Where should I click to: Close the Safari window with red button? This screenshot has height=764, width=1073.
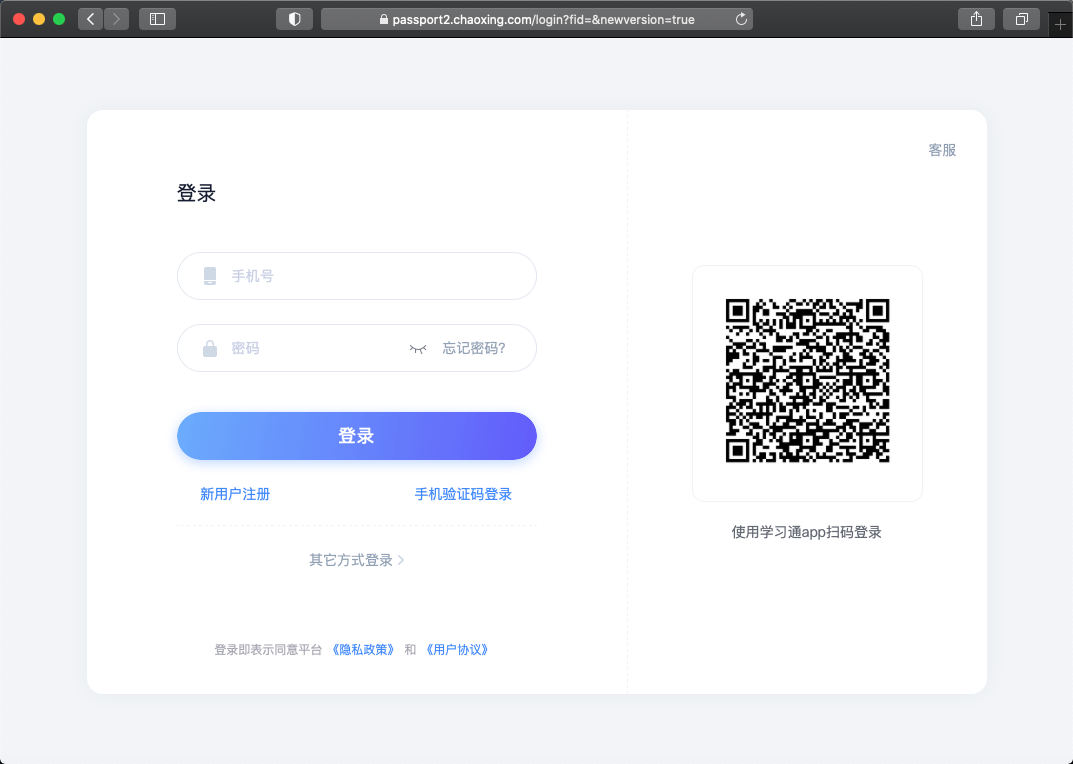19,19
